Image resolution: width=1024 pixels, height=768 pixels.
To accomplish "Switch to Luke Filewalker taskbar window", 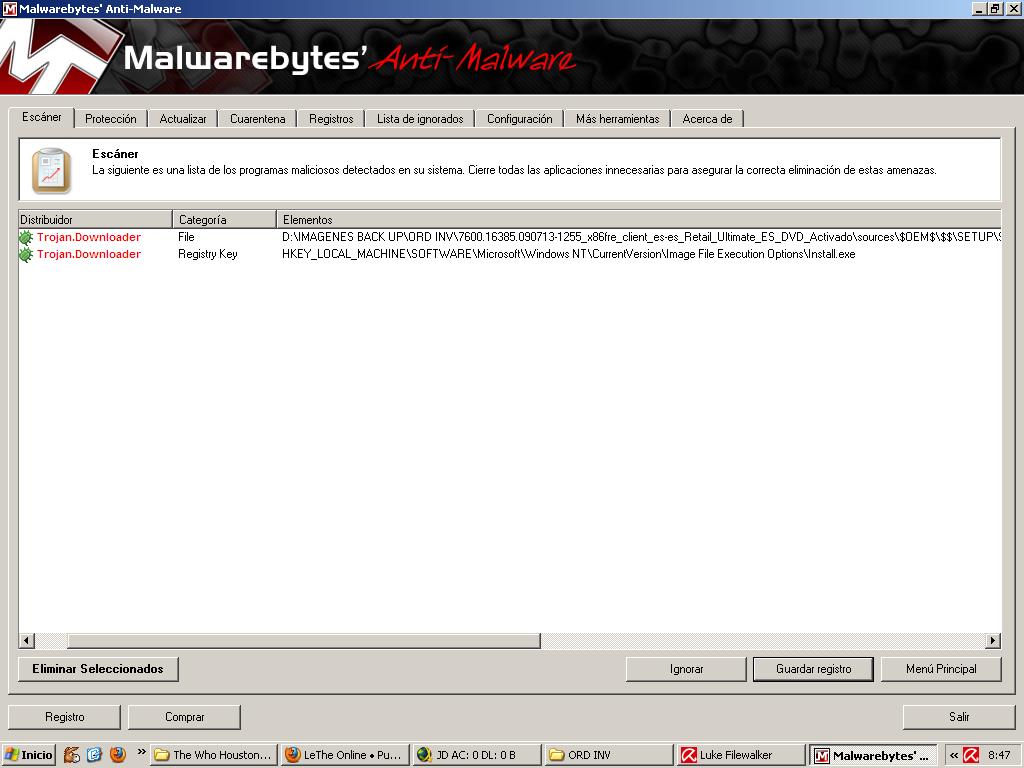I will [x=742, y=755].
